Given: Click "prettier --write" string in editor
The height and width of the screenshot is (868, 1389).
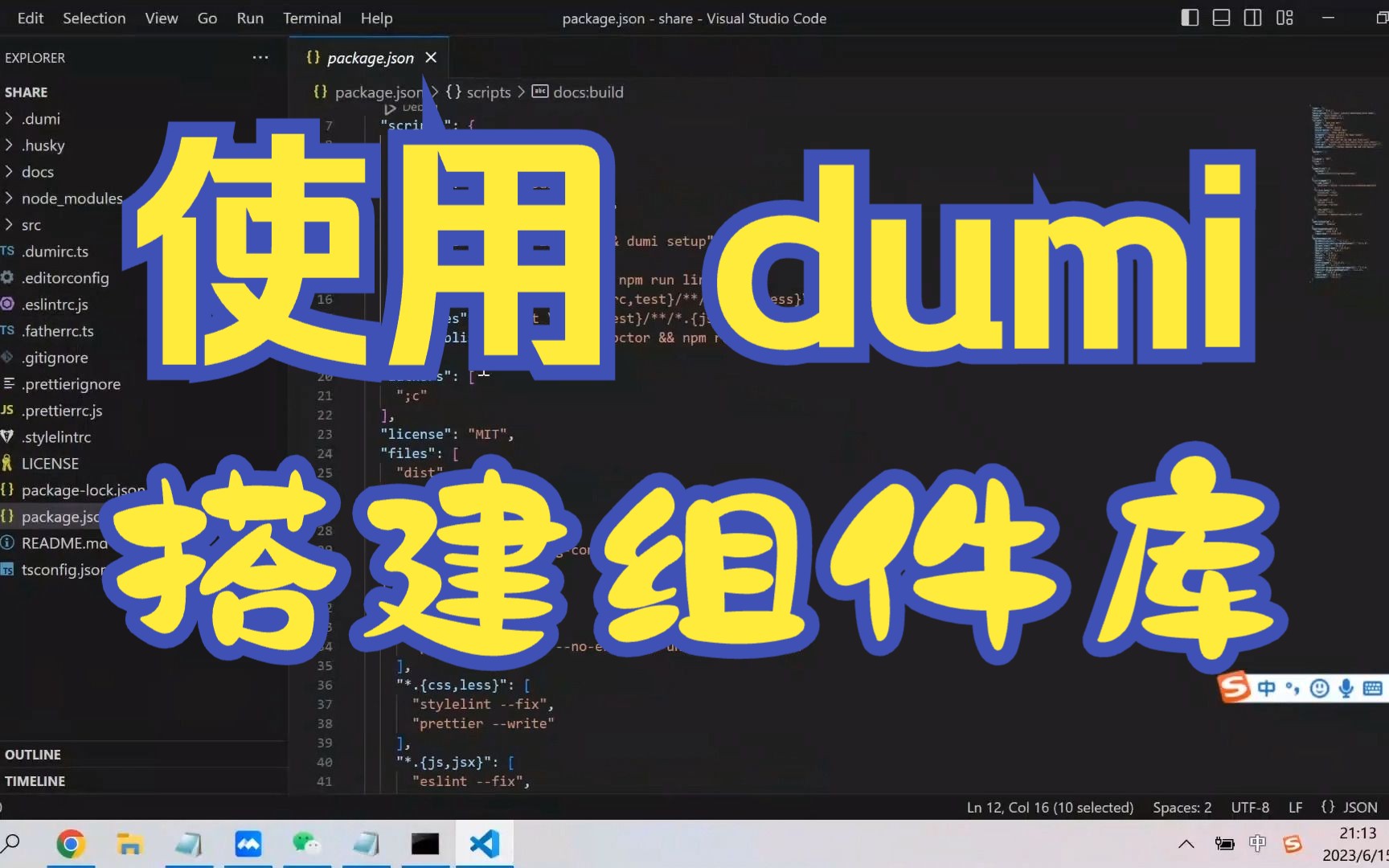Looking at the screenshot, I should (x=483, y=723).
